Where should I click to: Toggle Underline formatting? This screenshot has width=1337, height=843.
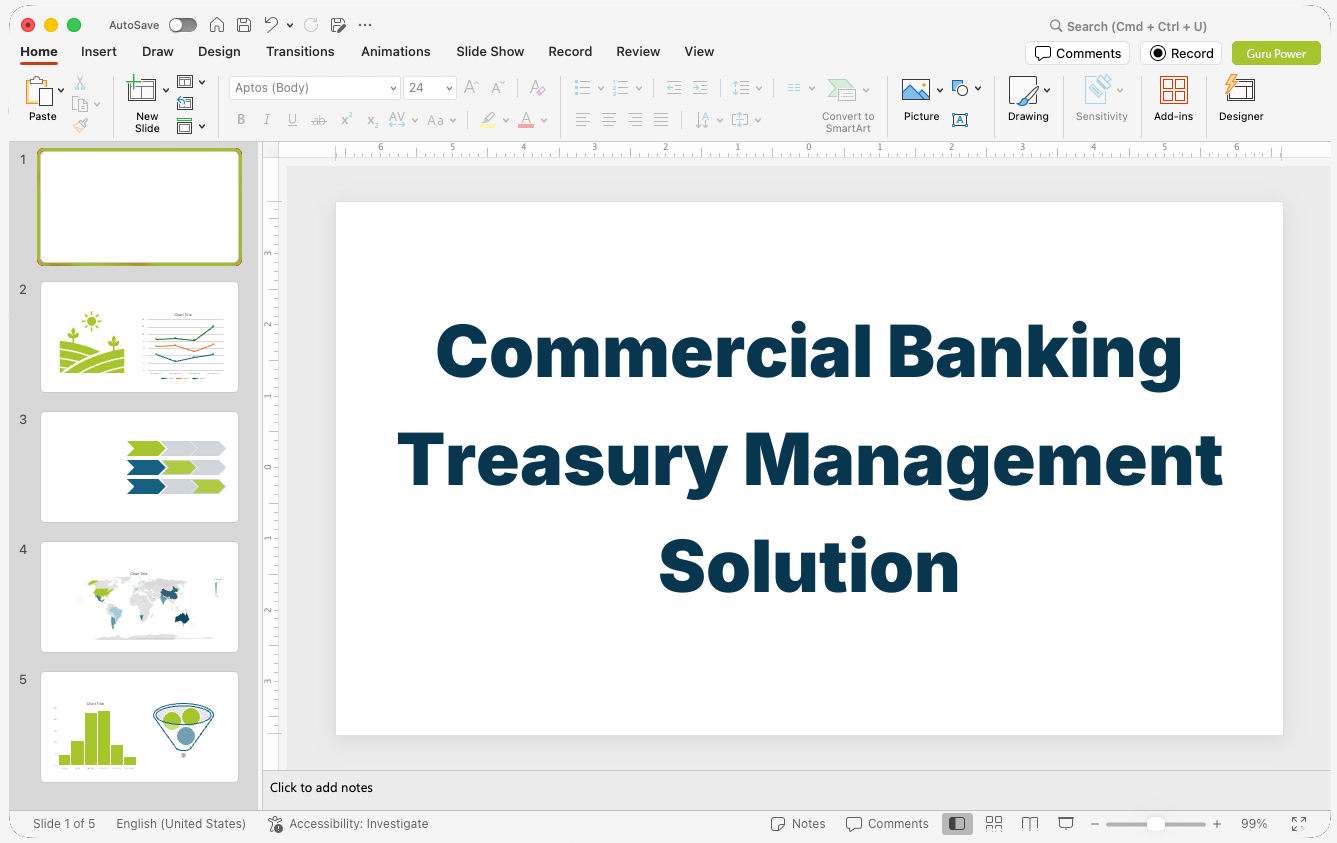292,120
